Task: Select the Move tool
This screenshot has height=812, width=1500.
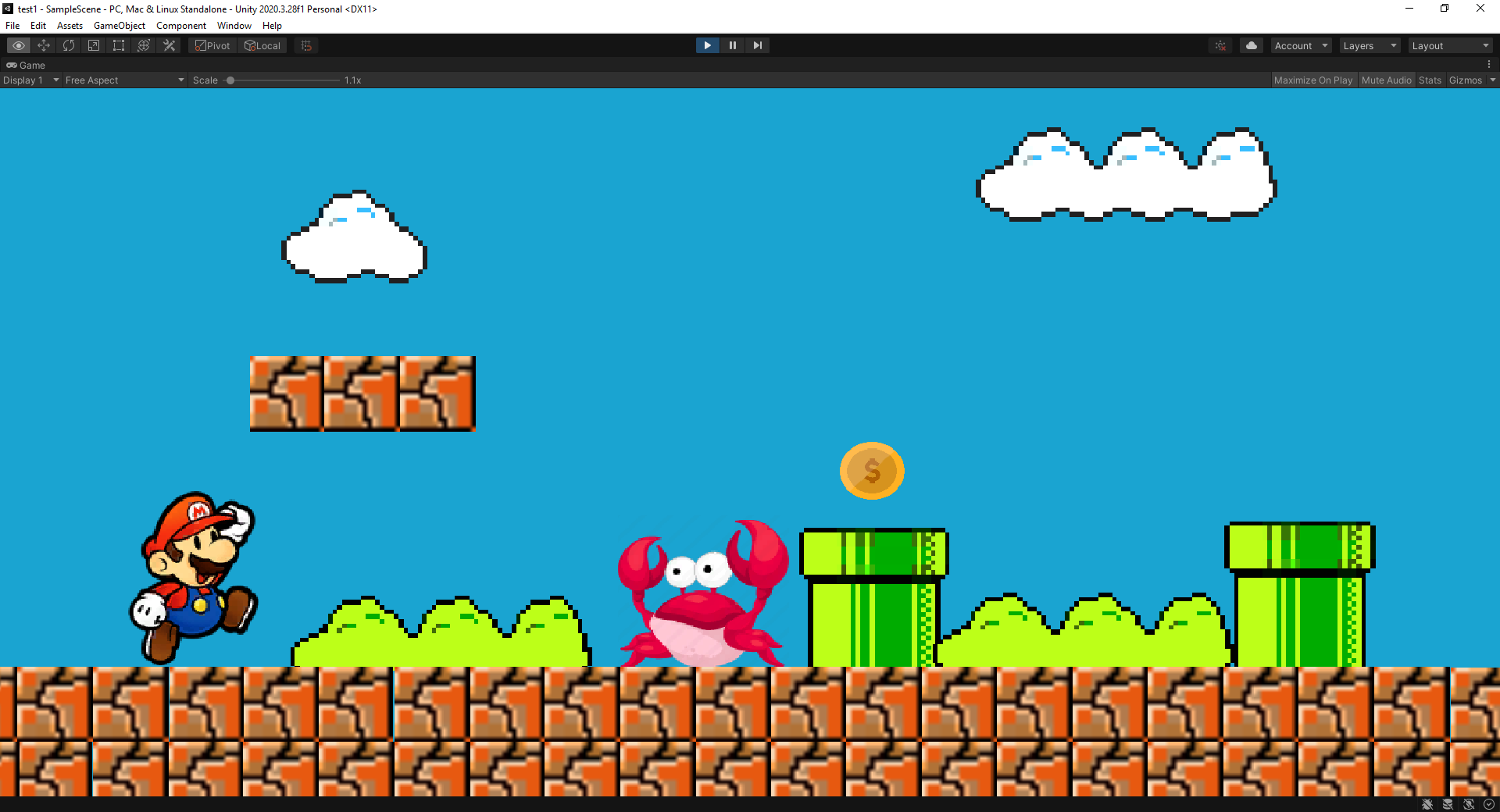Action: tap(44, 45)
